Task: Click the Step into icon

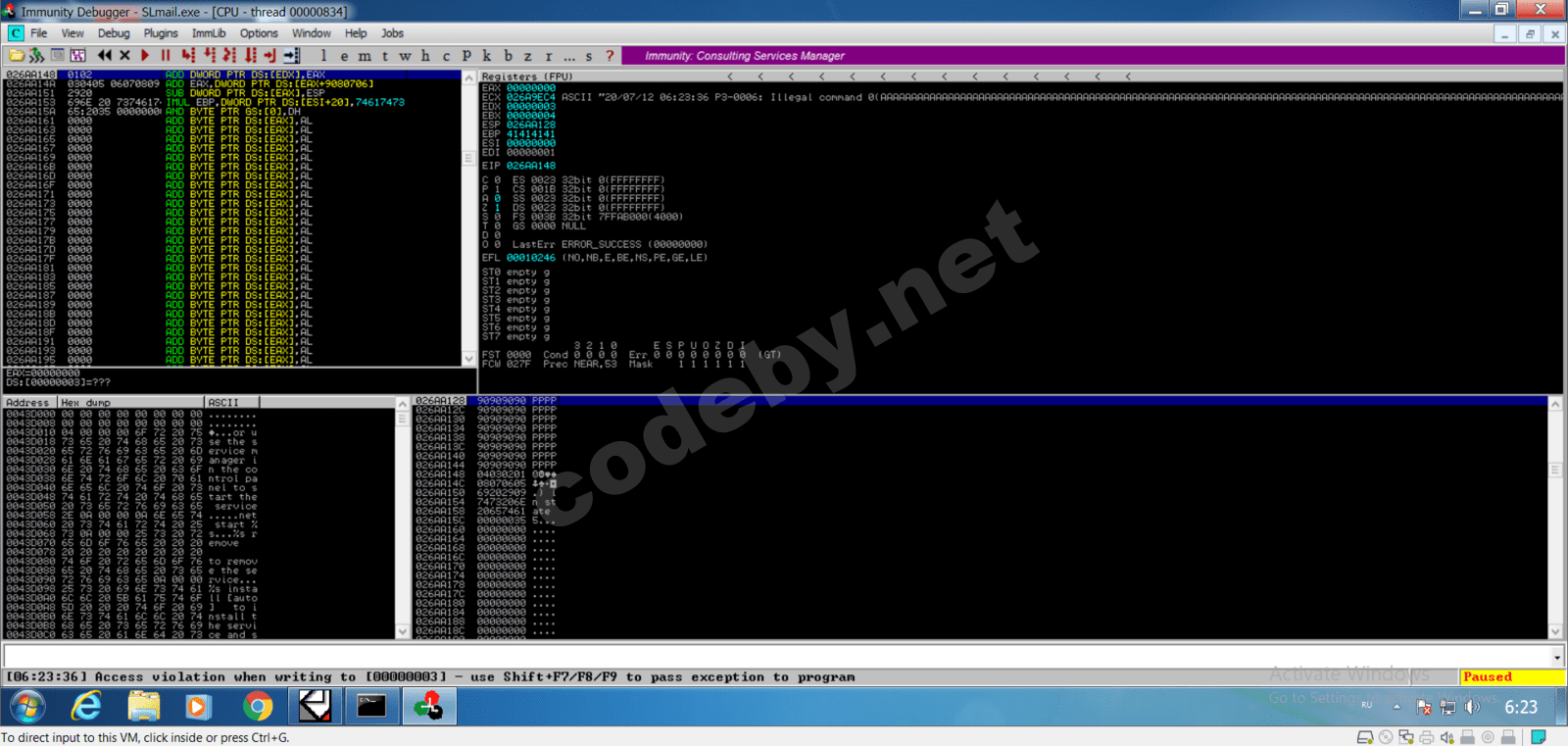Action: [188, 56]
